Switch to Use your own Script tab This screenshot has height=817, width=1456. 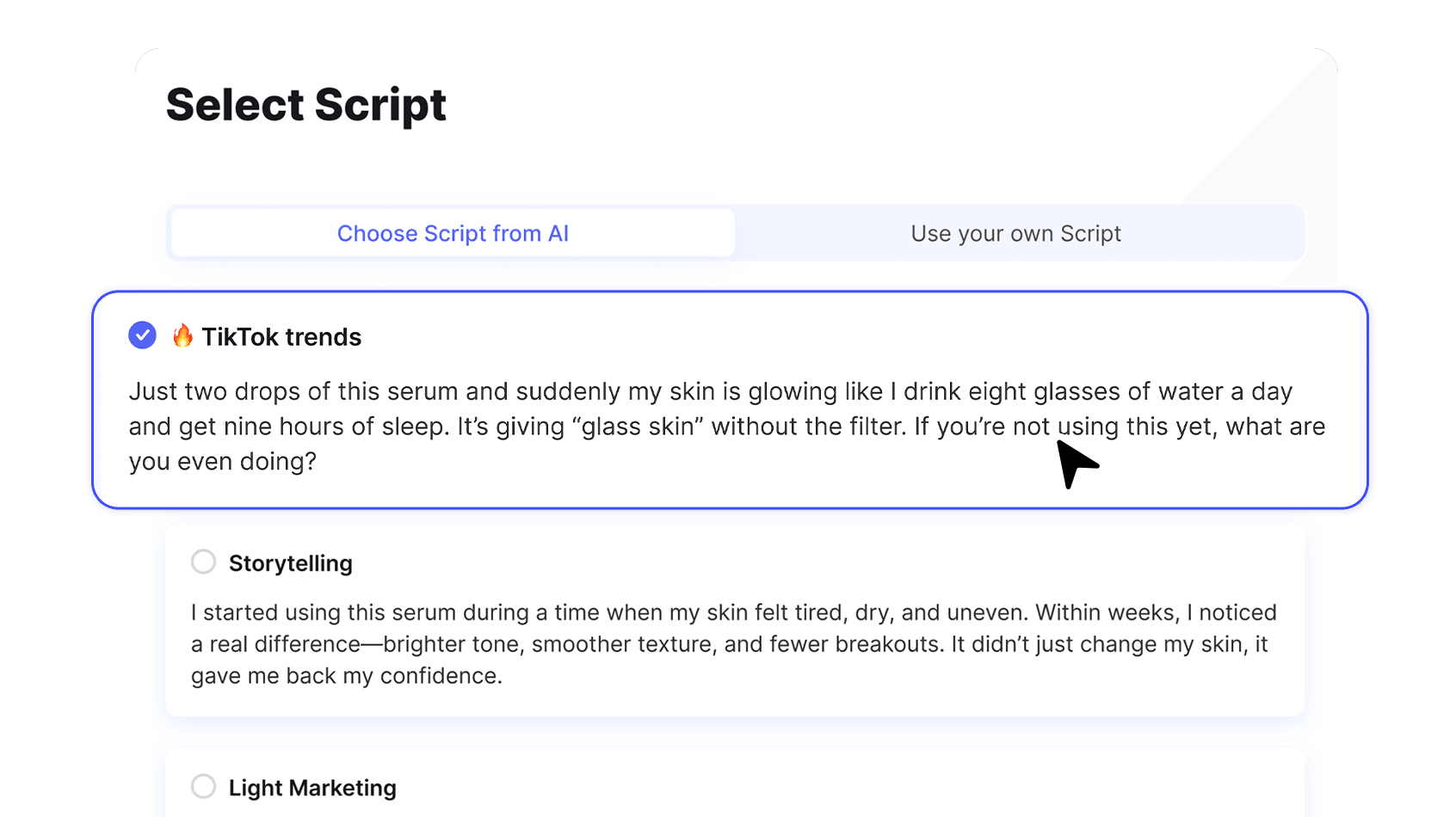pos(1015,233)
